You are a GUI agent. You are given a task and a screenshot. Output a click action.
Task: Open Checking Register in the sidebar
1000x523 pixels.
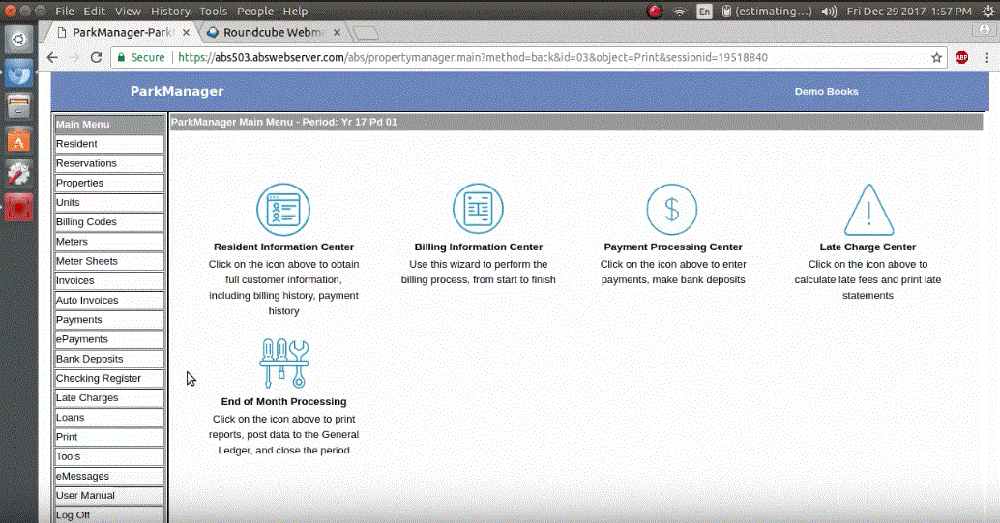point(109,378)
